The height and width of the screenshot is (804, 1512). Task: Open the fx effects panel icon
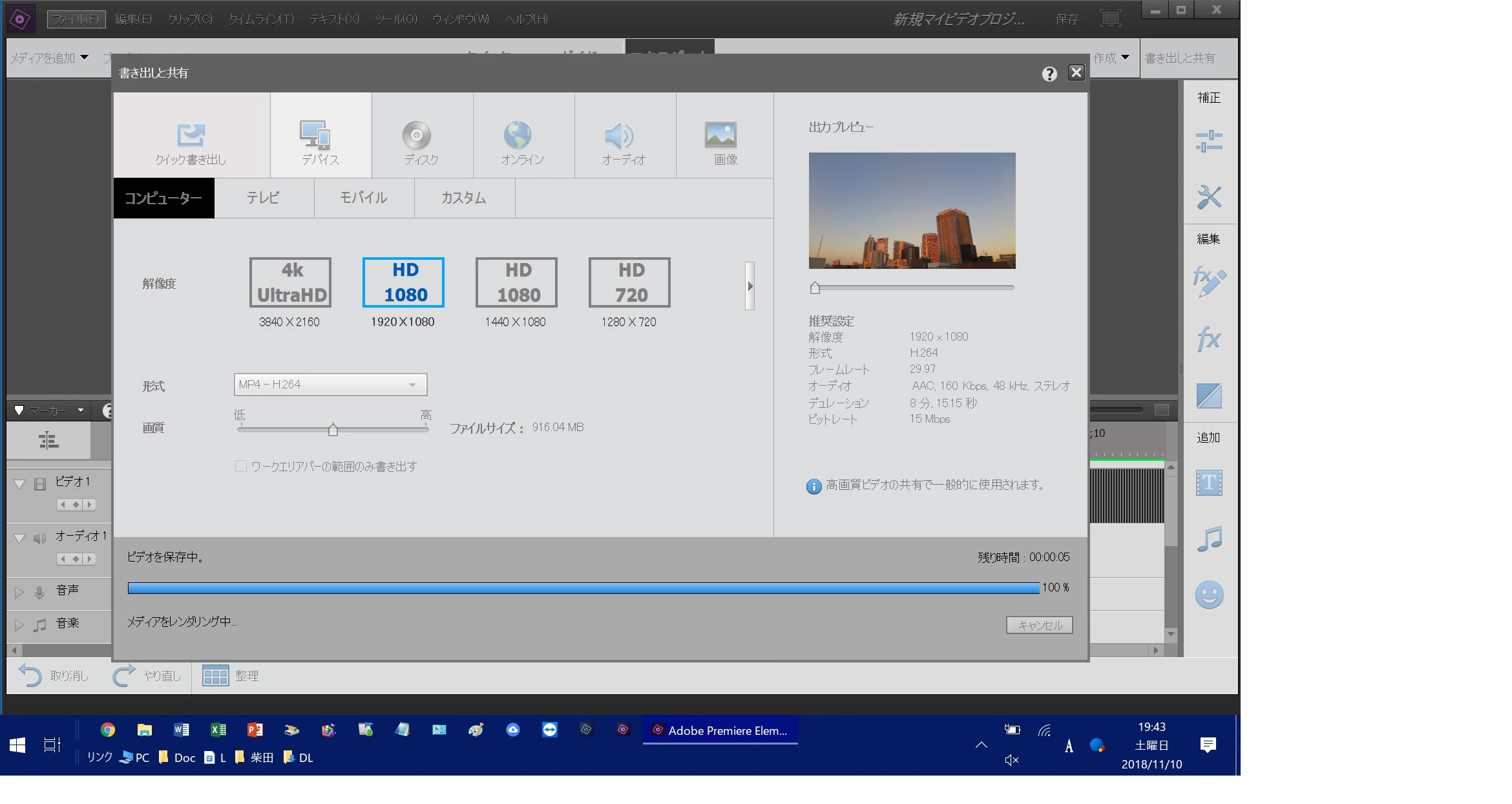point(1208,339)
